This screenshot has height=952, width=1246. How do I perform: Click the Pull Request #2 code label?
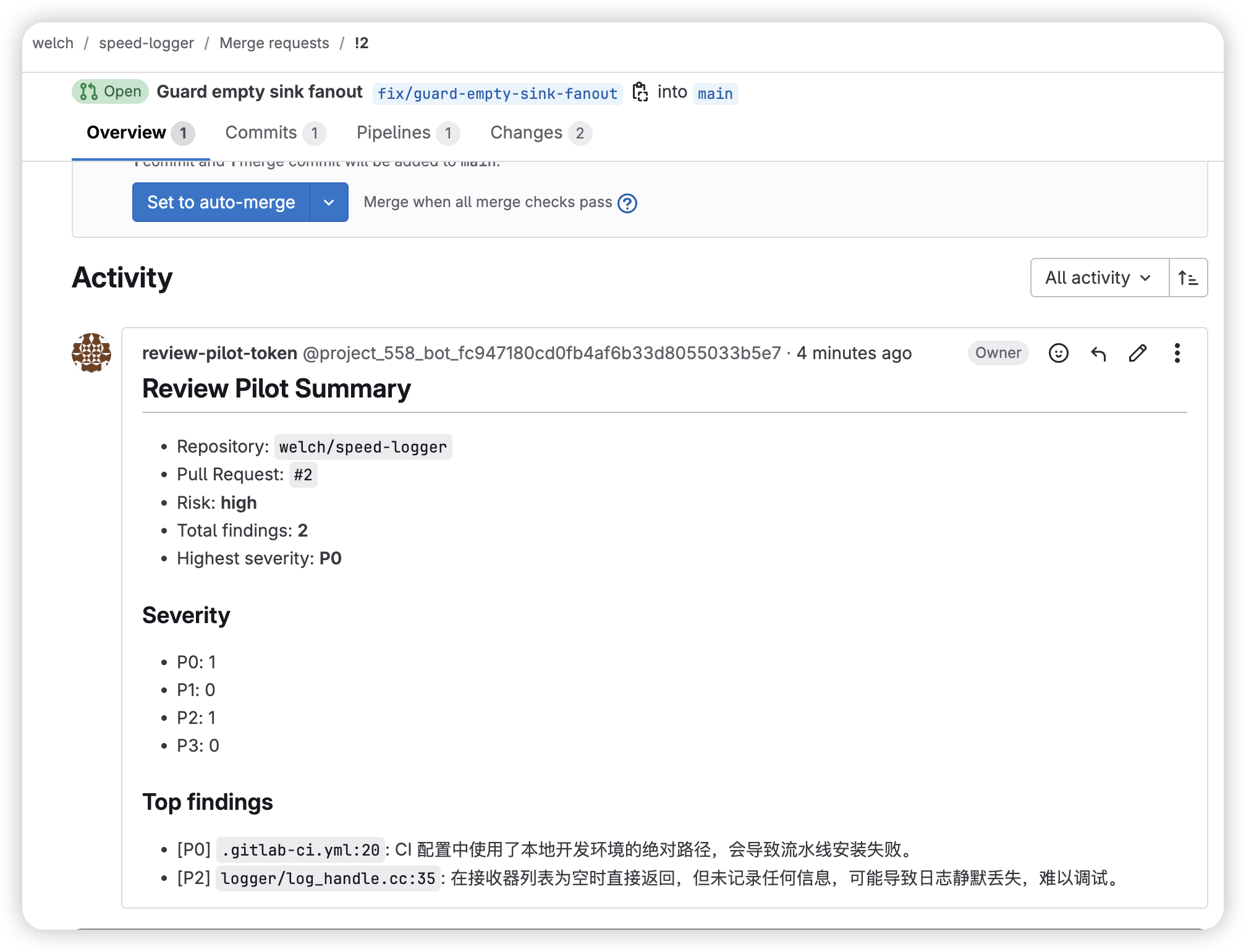point(303,475)
